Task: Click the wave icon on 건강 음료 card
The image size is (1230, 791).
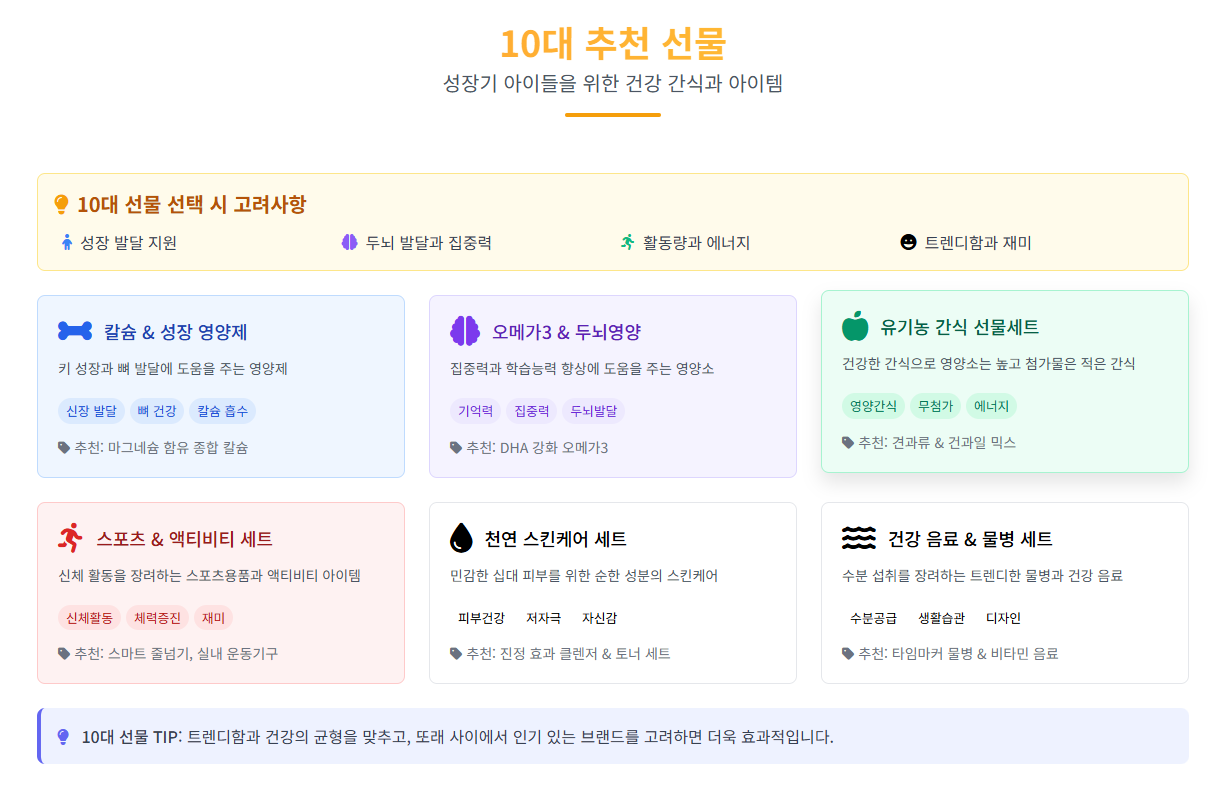Action: click(x=859, y=538)
